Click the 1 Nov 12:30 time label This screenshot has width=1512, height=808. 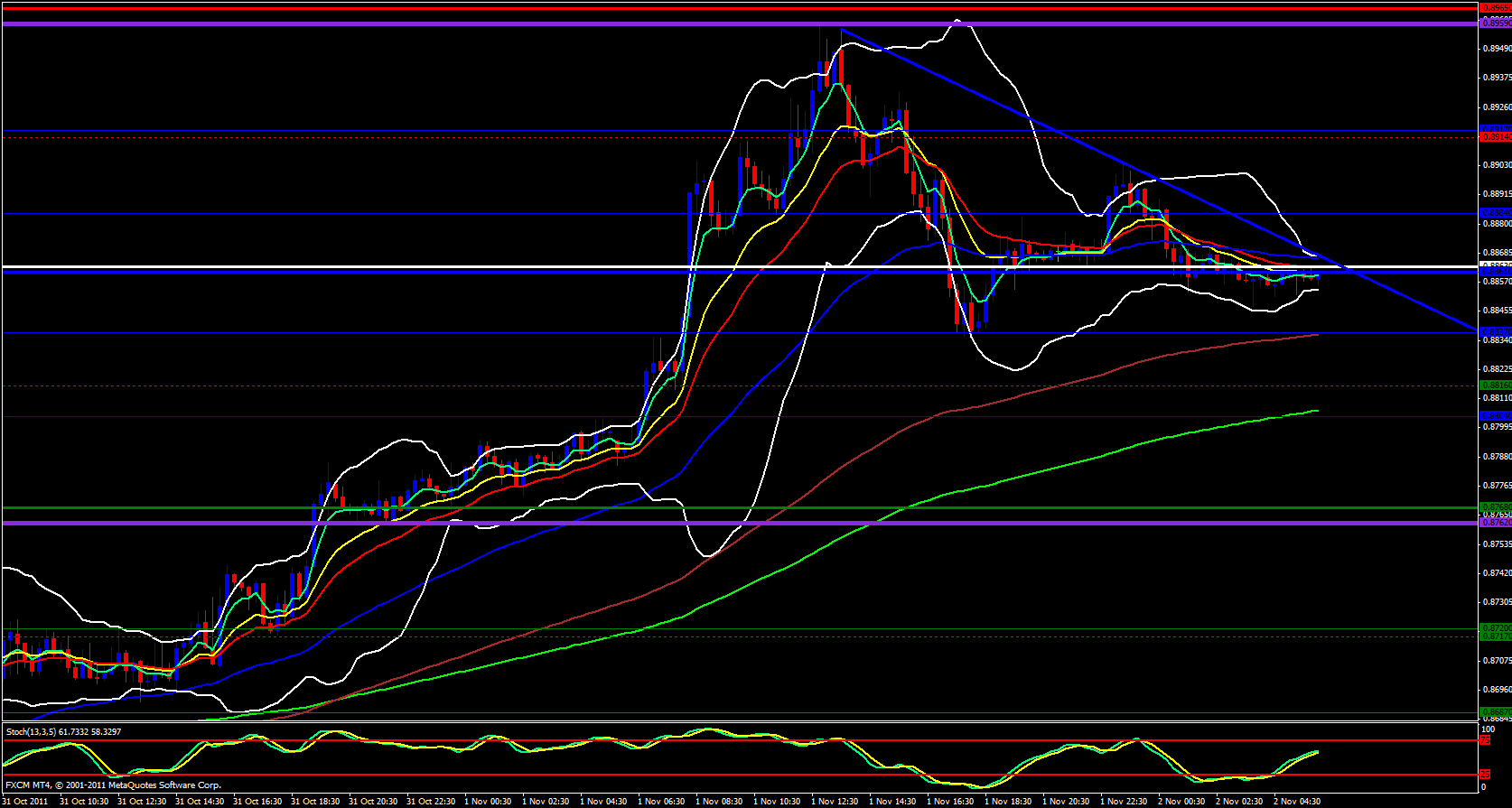point(835,802)
